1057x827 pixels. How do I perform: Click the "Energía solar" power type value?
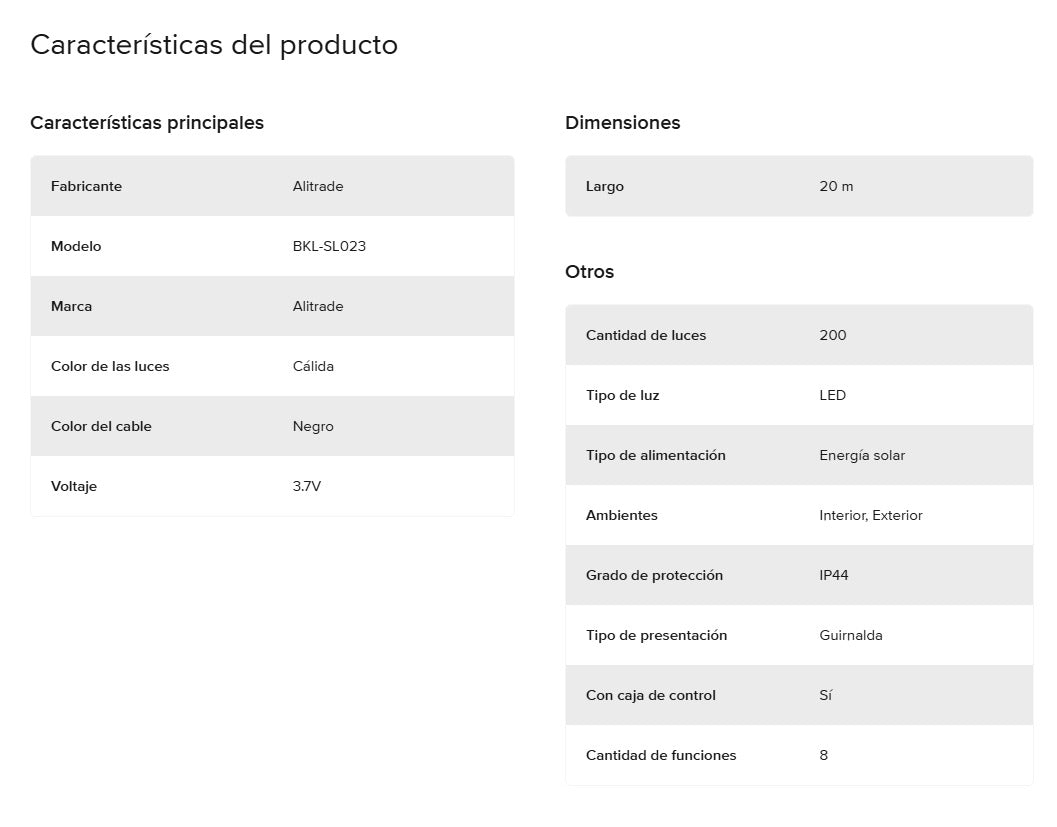coord(862,456)
